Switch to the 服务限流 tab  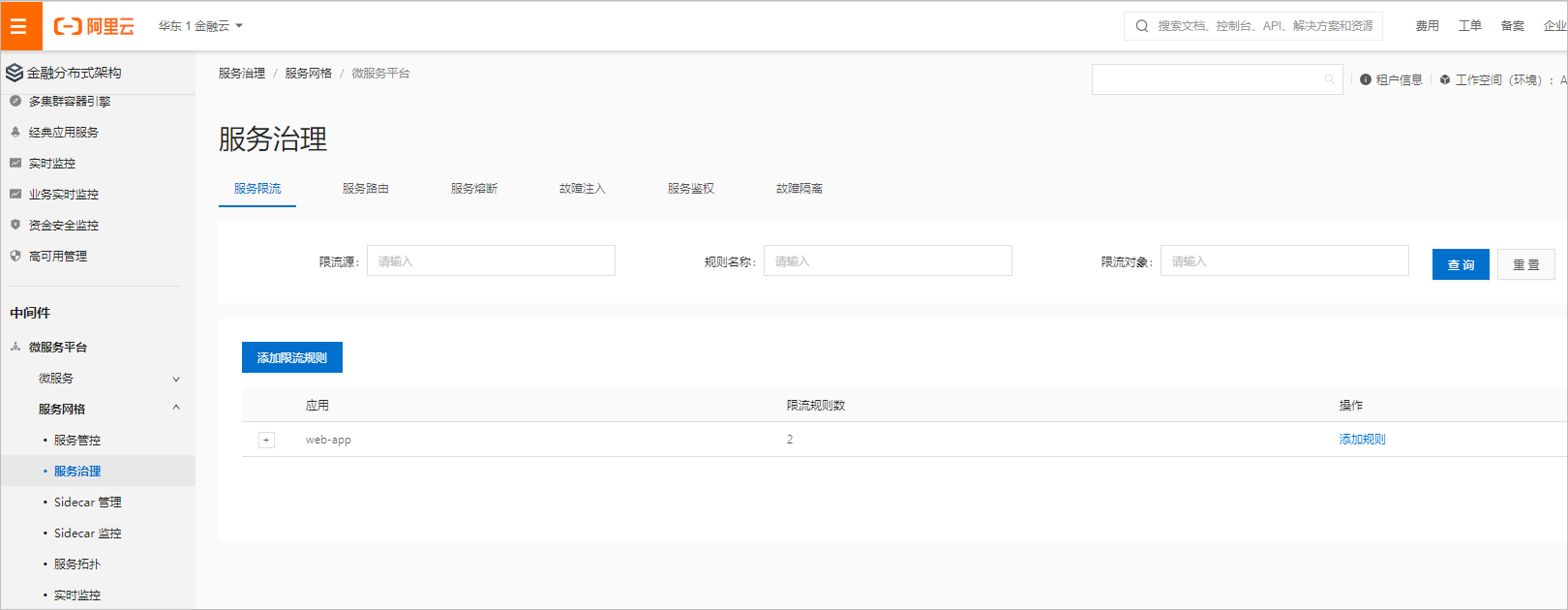click(257, 189)
